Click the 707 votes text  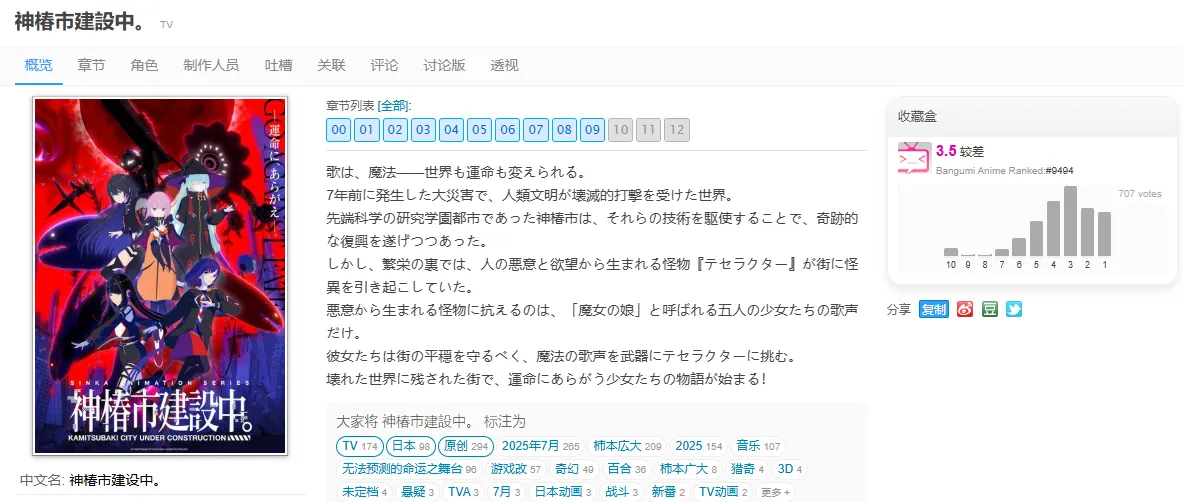point(1140,194)
